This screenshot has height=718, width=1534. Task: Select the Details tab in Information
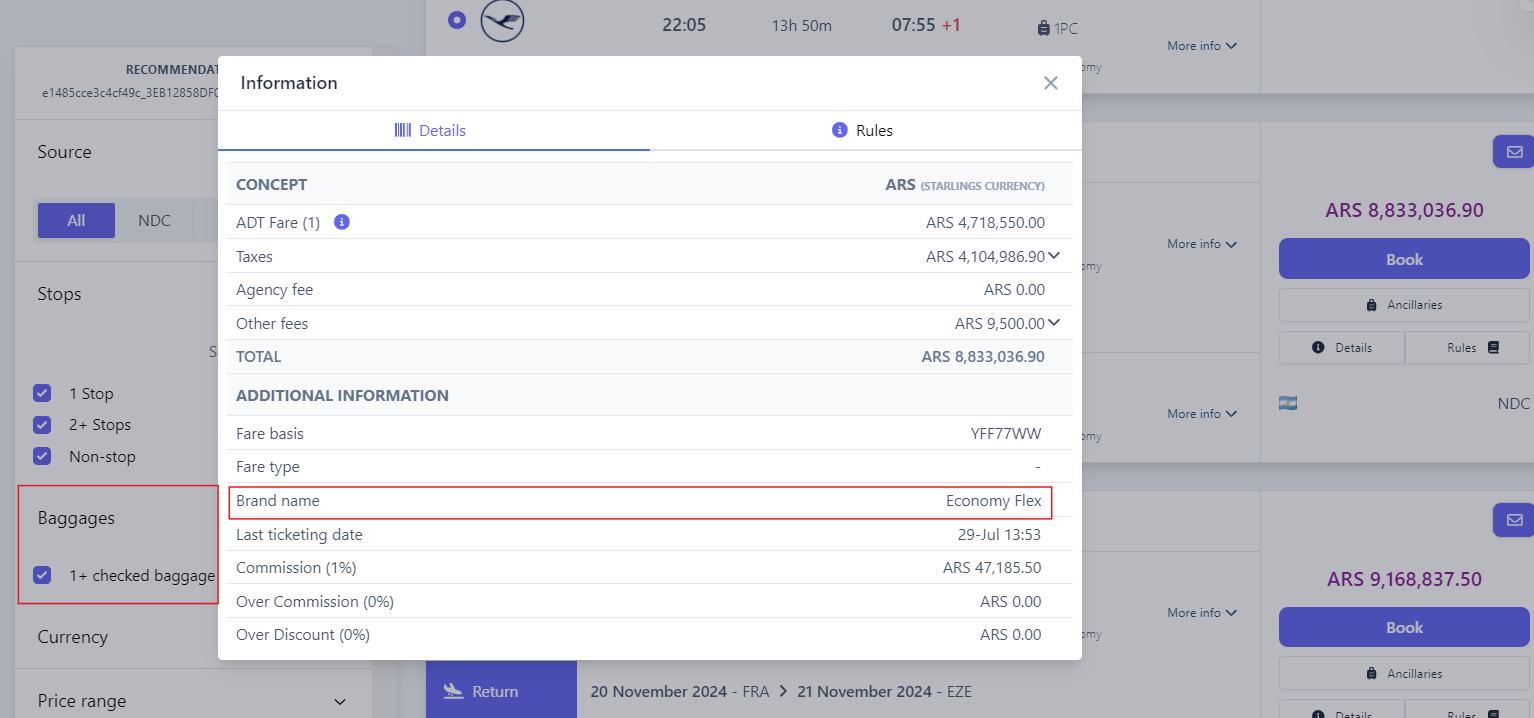pos(432,131)
